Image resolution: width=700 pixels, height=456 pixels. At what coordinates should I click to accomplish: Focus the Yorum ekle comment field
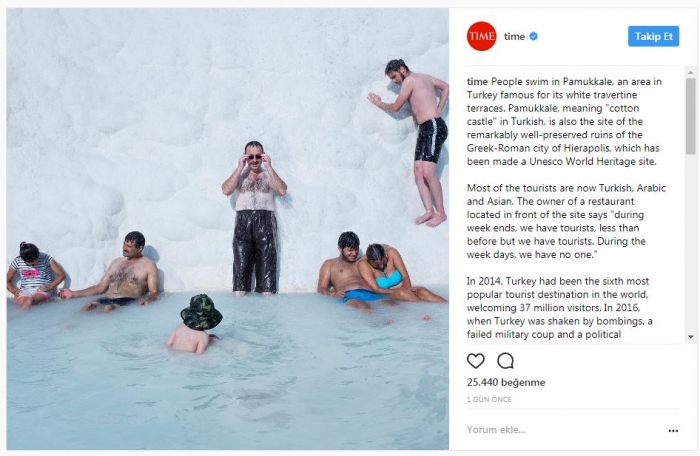563,430
